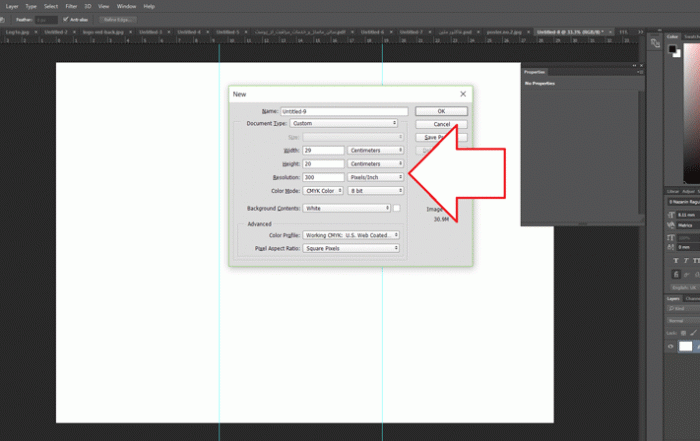Click the Resolution value field

pos(323,177)
